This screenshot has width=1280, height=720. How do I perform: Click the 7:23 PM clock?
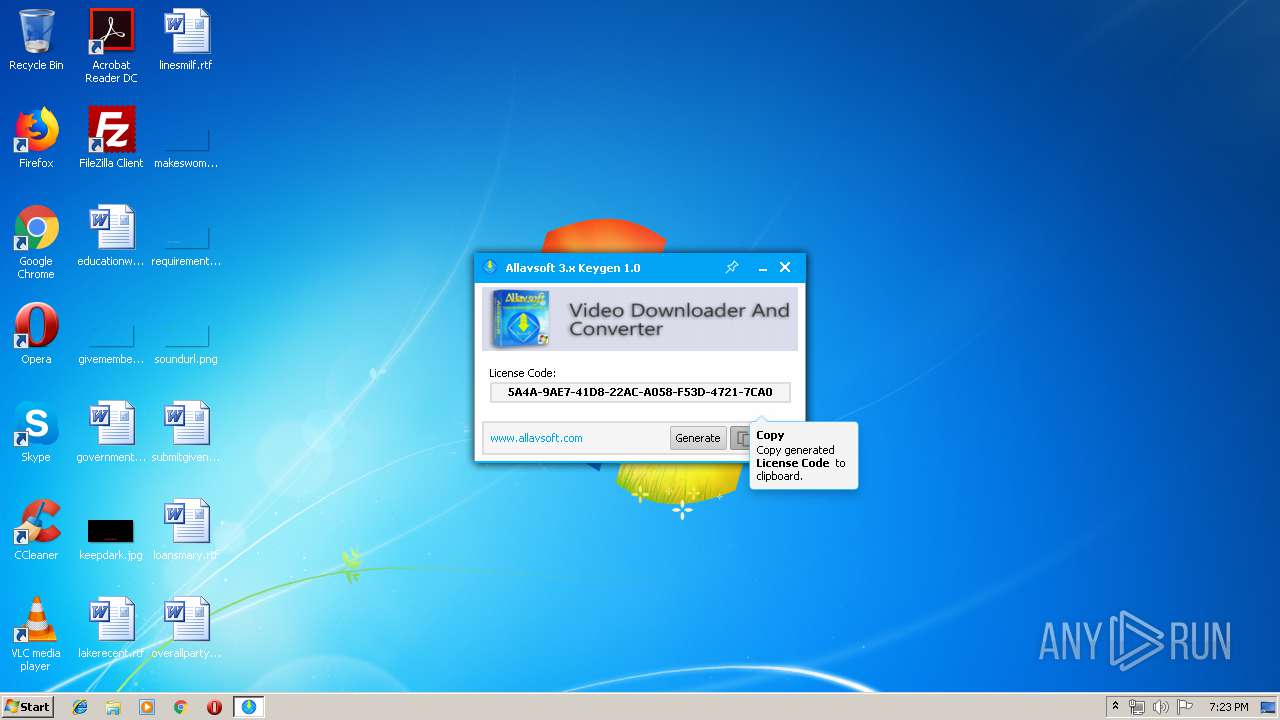(1228, 707)
